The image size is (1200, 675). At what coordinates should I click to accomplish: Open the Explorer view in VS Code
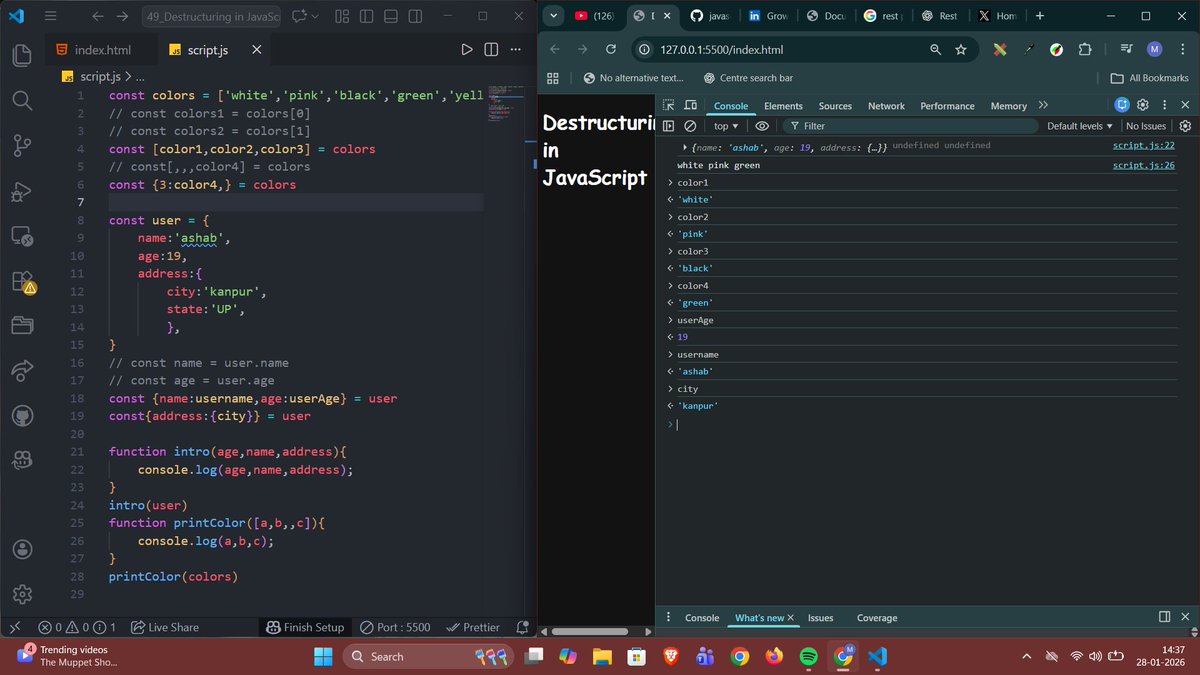click(22, 54)
